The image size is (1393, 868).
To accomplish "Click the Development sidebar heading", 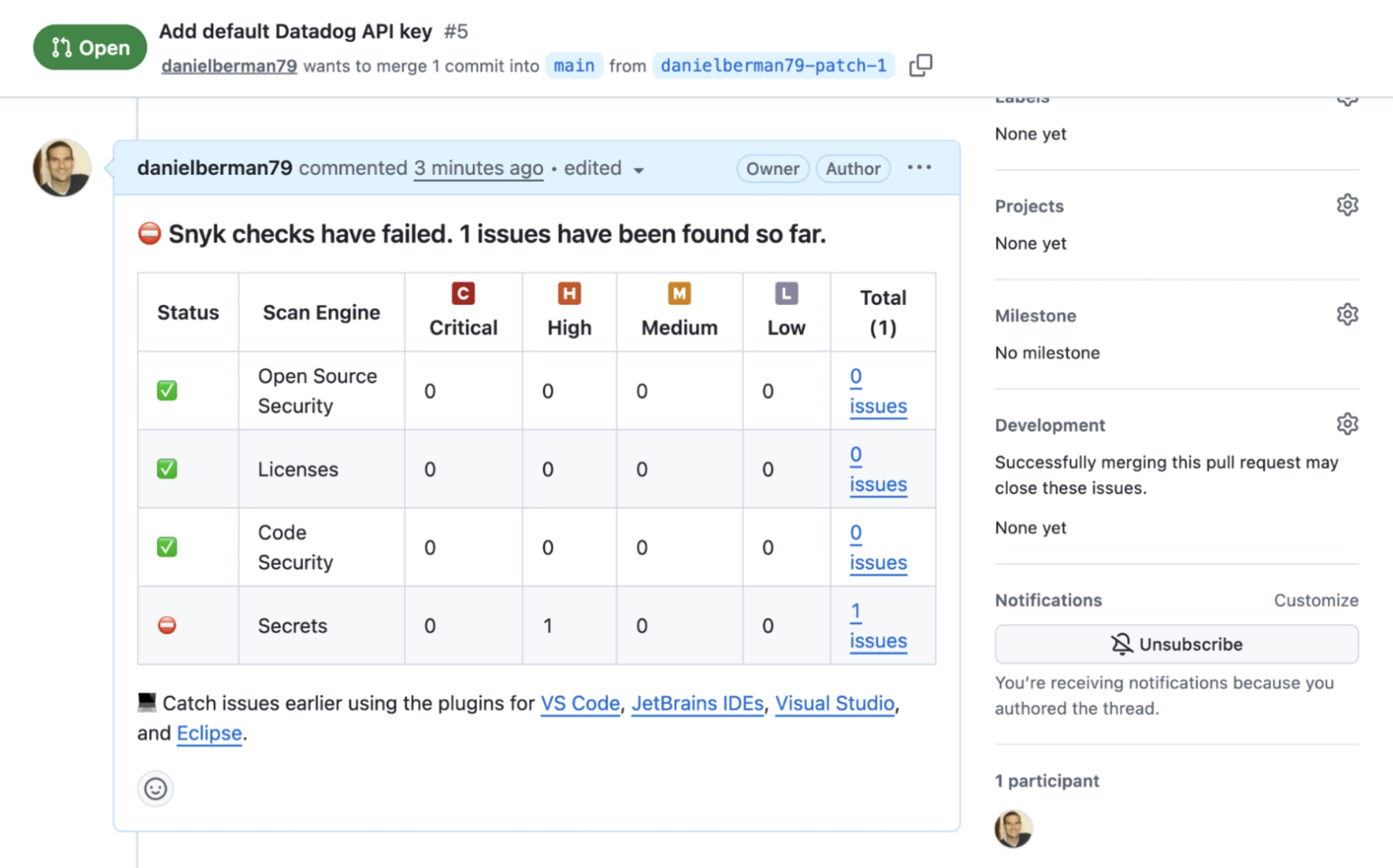I will (1050, 425).
